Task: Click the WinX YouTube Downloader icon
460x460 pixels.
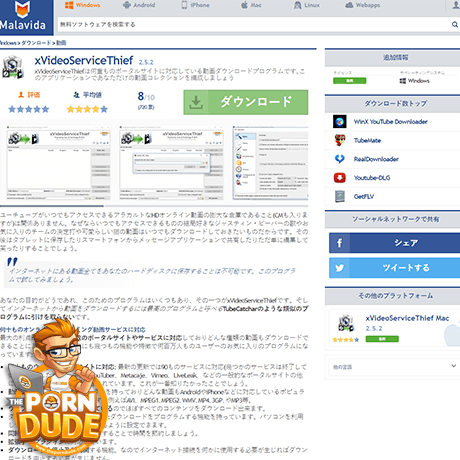Action: point(340,122)
